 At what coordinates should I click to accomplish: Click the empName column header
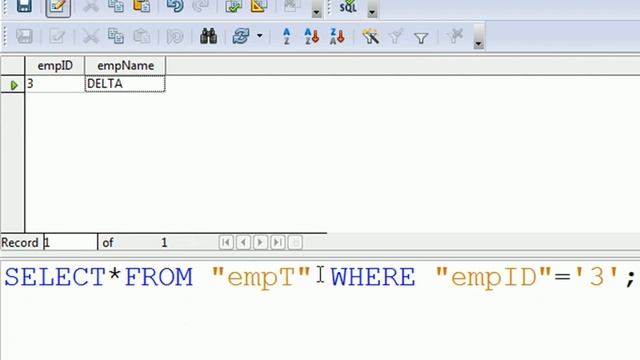[125, 66]
